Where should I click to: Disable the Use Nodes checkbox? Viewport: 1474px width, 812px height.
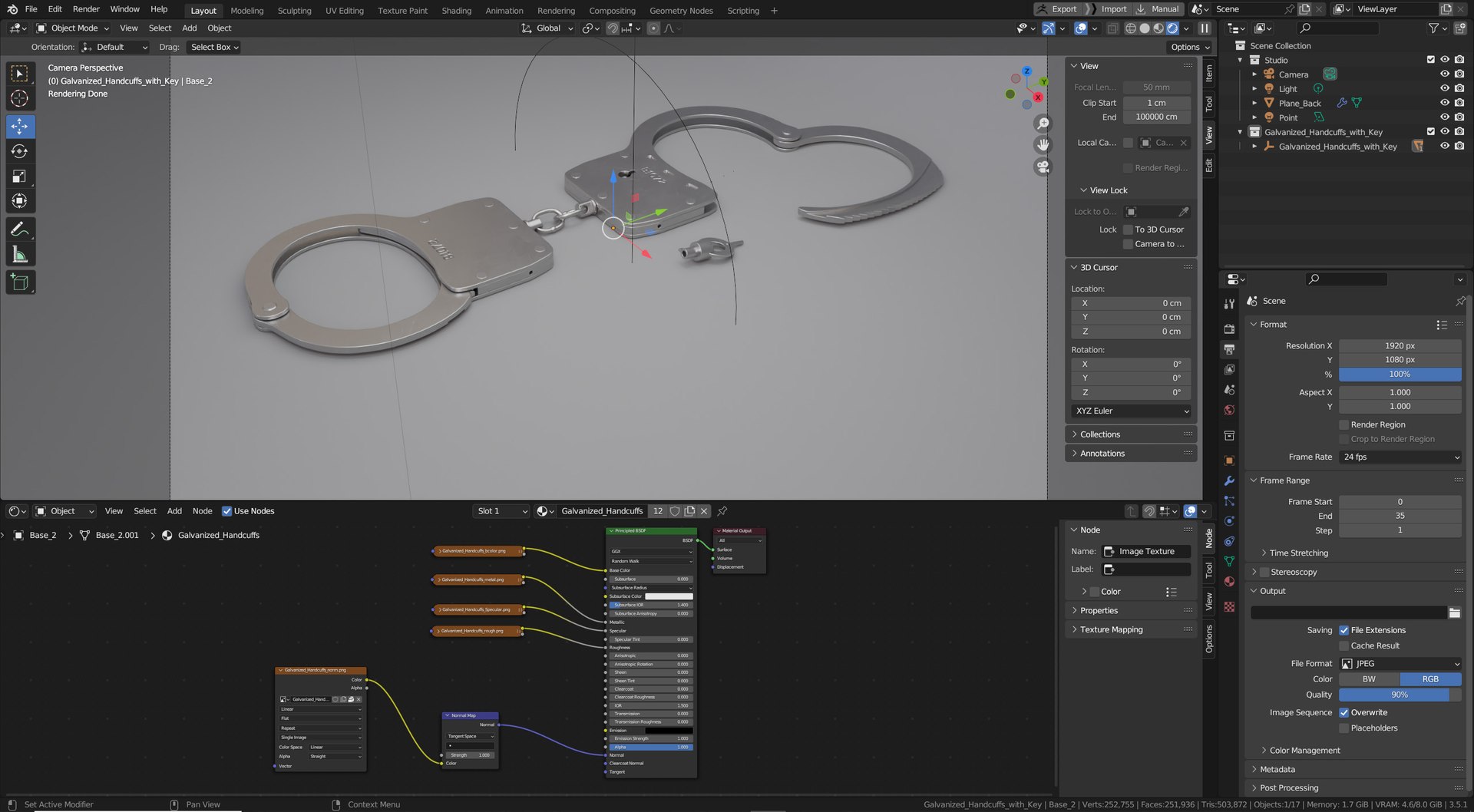[226, 511]
